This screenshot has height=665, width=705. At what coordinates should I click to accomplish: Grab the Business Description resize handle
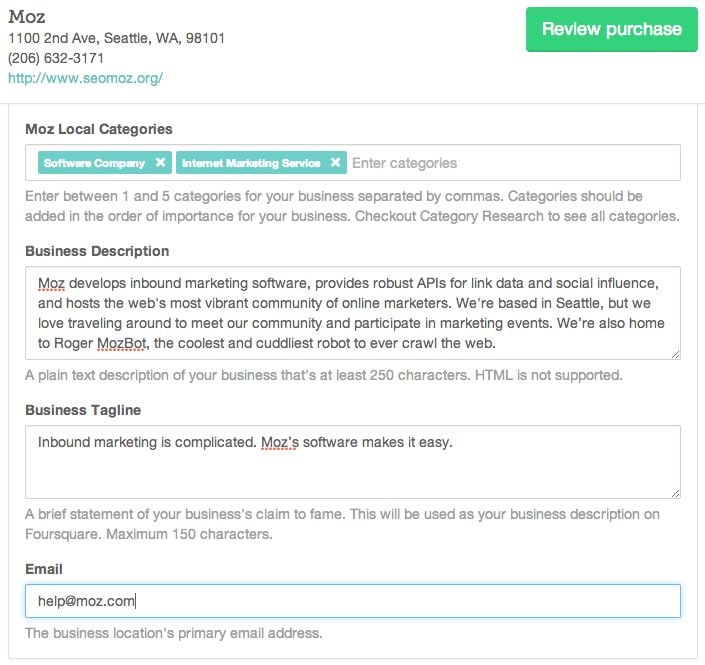(675, 354)
